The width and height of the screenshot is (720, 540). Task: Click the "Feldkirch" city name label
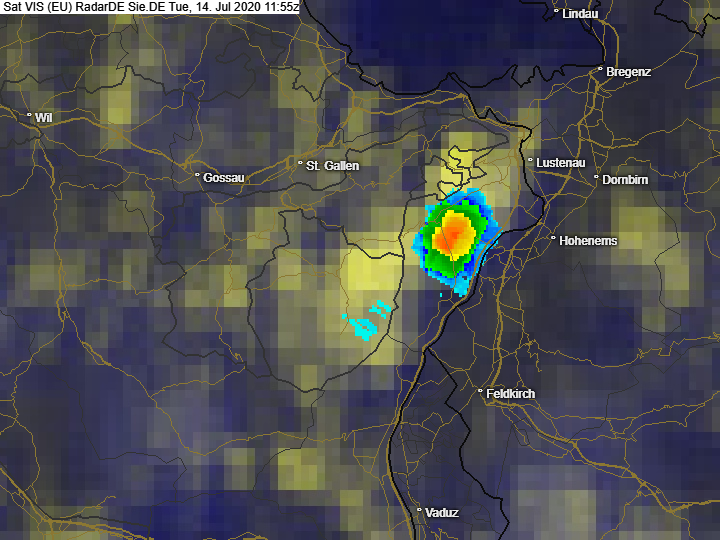coord(510,395)
